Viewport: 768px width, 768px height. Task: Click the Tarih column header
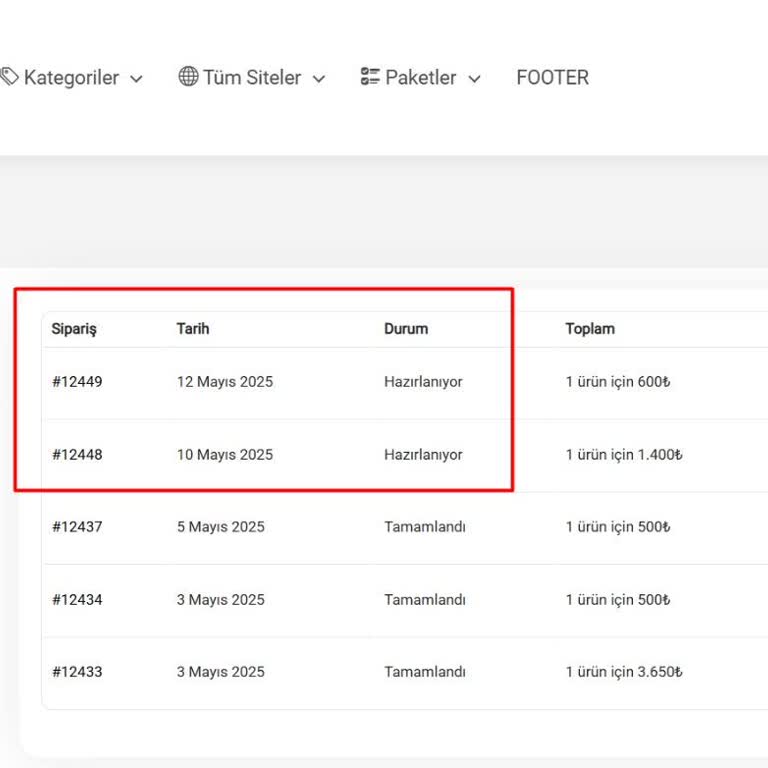[x=193, y=329]
